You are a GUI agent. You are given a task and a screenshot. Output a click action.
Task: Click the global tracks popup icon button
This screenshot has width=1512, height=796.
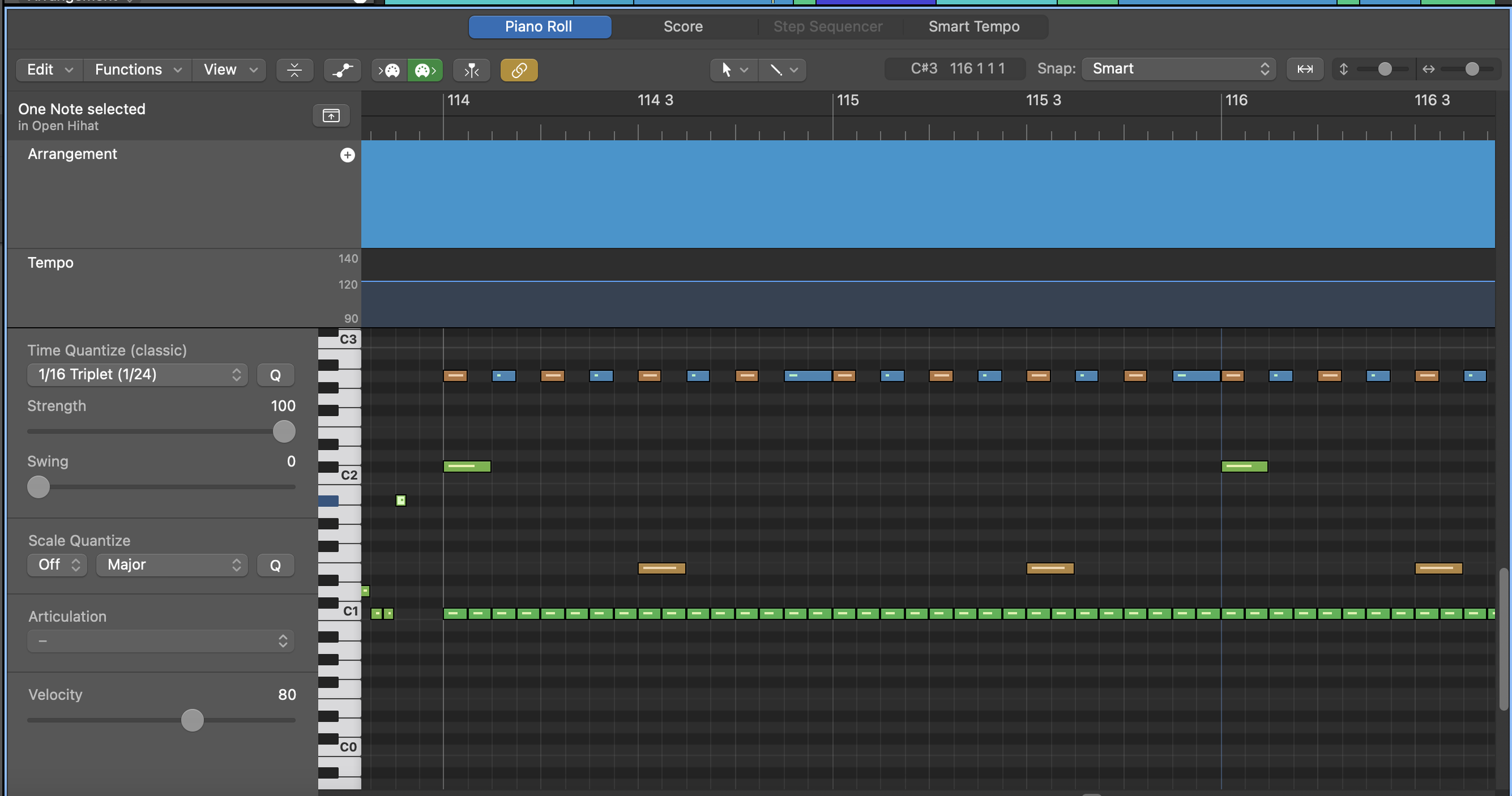click(331, 116)
